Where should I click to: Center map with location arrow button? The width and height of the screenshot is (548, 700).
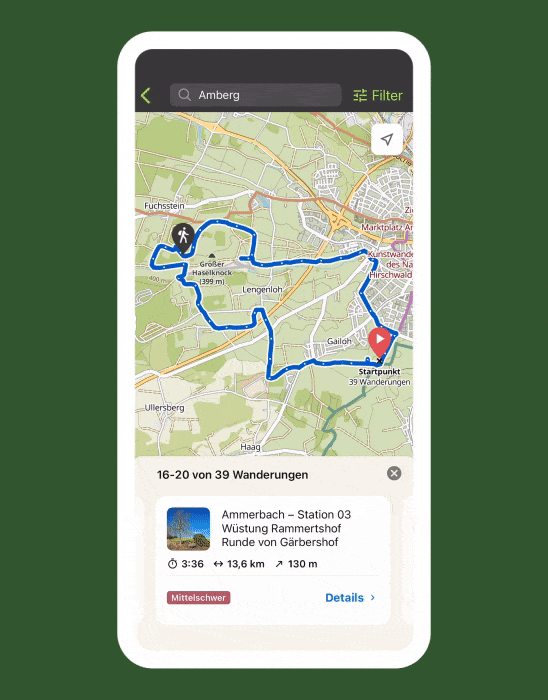click(387, 139)
